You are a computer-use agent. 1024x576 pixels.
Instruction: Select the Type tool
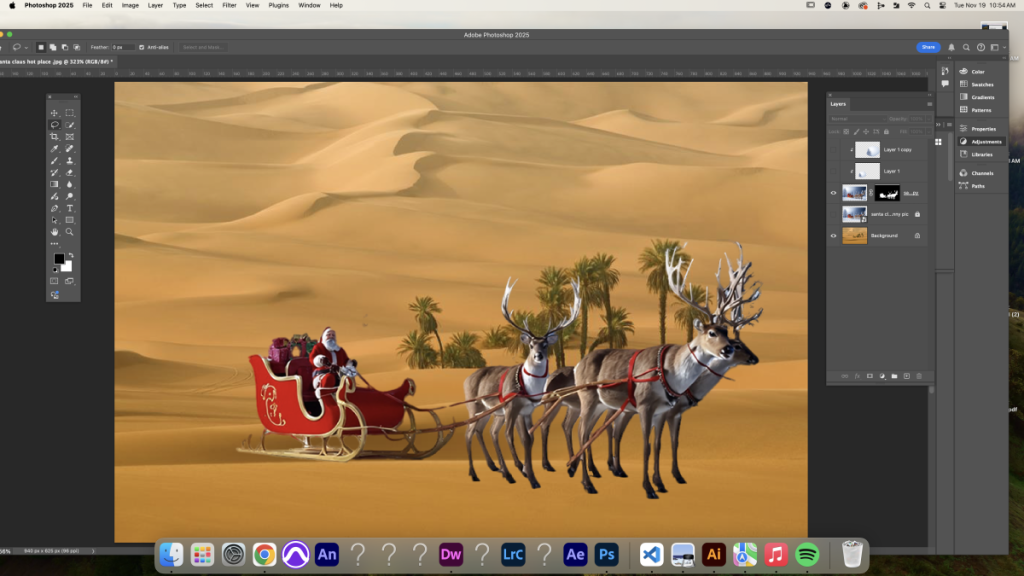69,208
